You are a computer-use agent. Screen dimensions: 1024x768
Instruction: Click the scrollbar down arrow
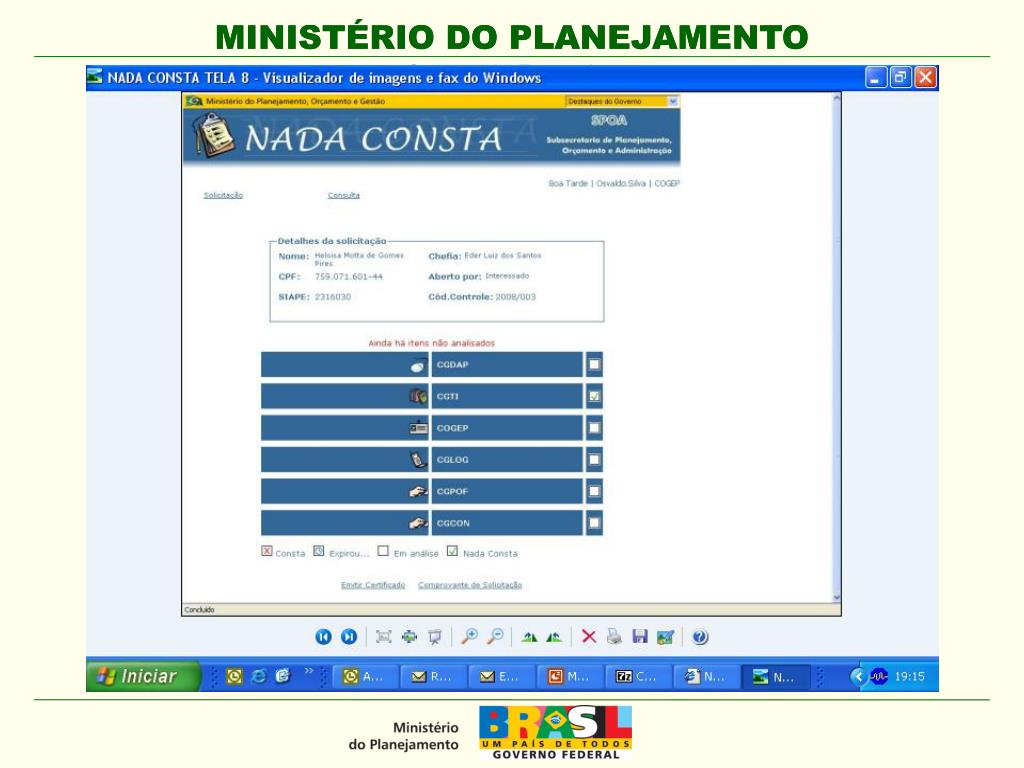coord(837,598)
